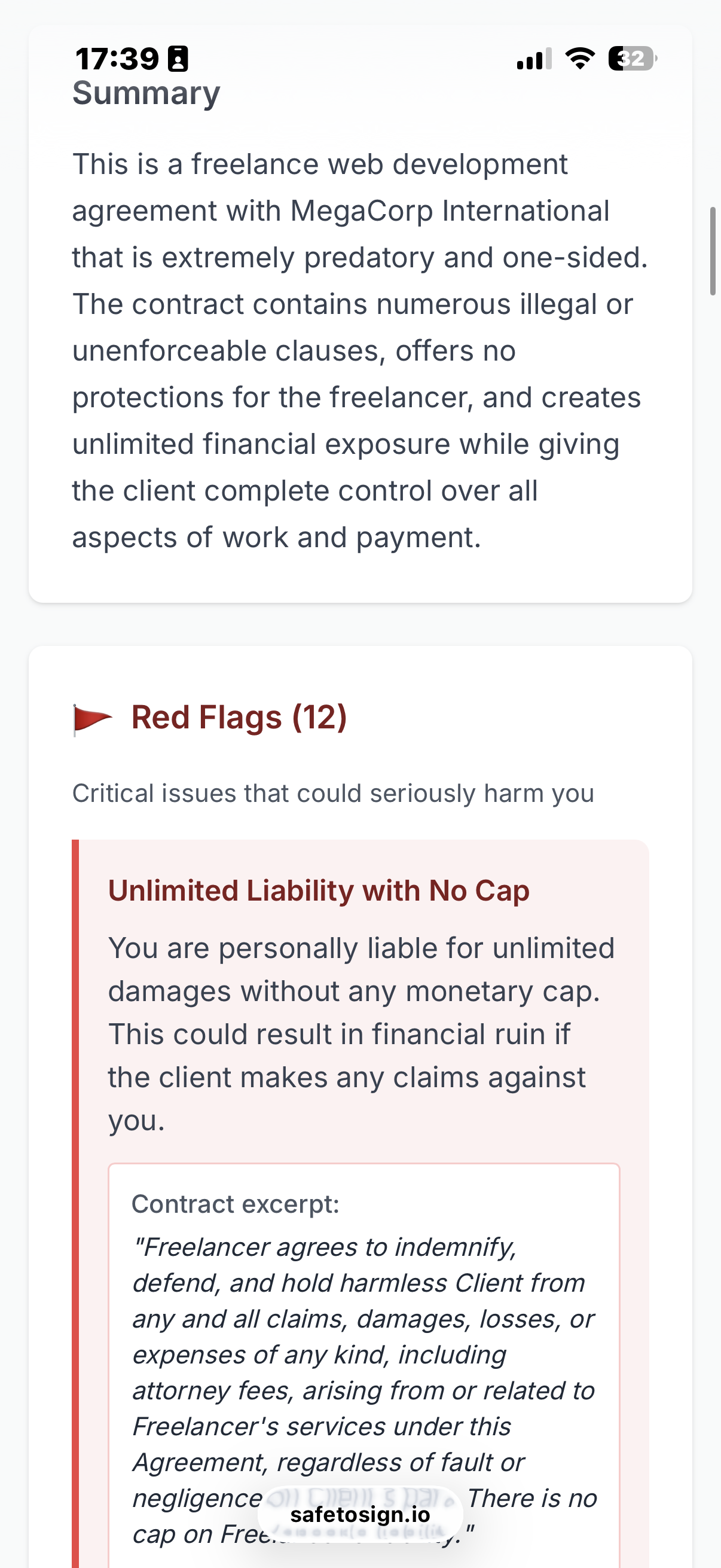Tap the "Freelancer agrees to indemnify" excerpt line
This screenshot has height=1568, width=721.
point(324,1247)
